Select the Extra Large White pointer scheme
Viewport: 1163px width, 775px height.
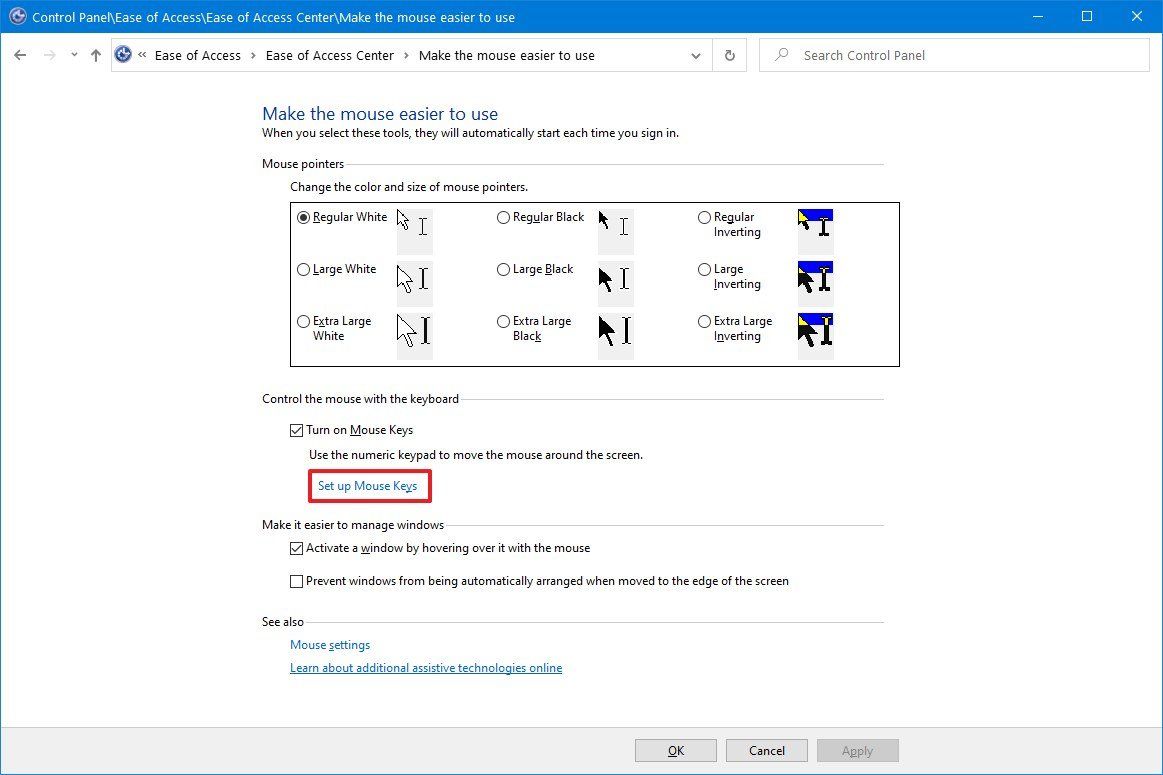pos(303,321)
